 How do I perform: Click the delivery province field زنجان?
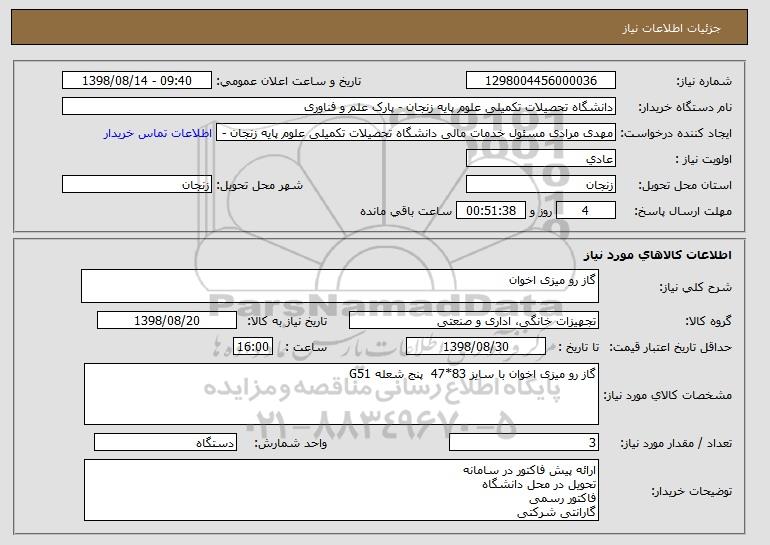[x=541, y=185]
